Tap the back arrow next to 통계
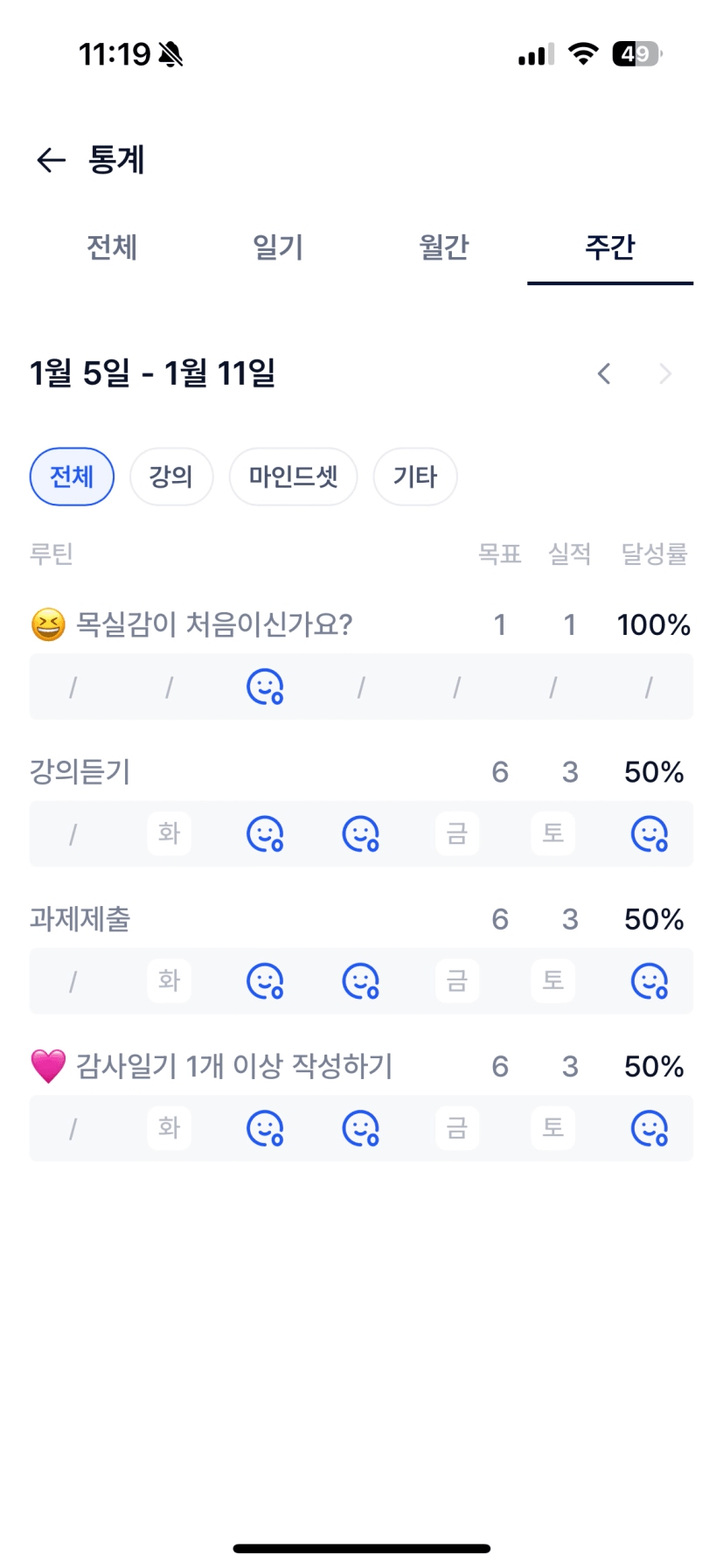 coord(51,160)
